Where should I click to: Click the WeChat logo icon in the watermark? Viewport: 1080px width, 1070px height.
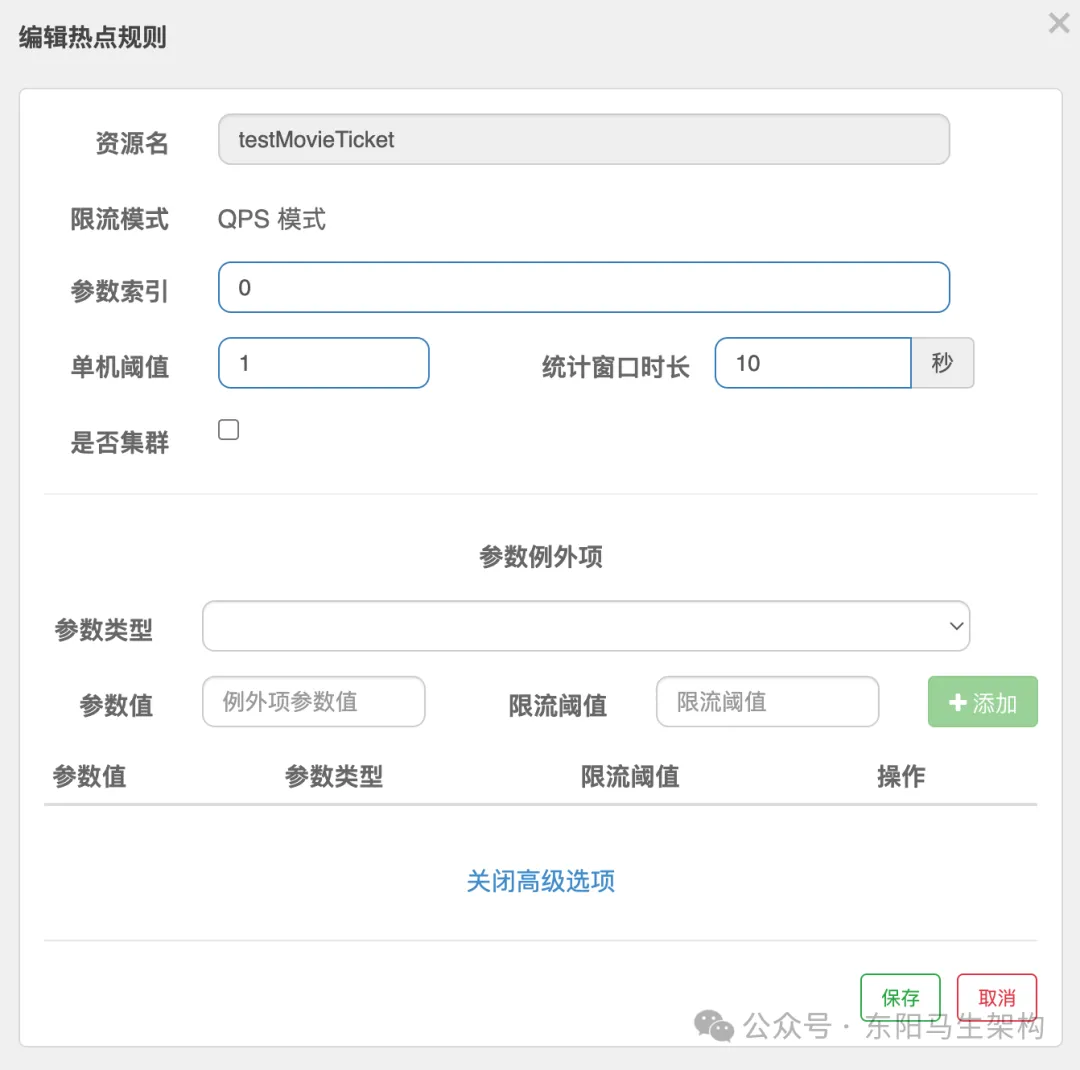coord(714,1026)
